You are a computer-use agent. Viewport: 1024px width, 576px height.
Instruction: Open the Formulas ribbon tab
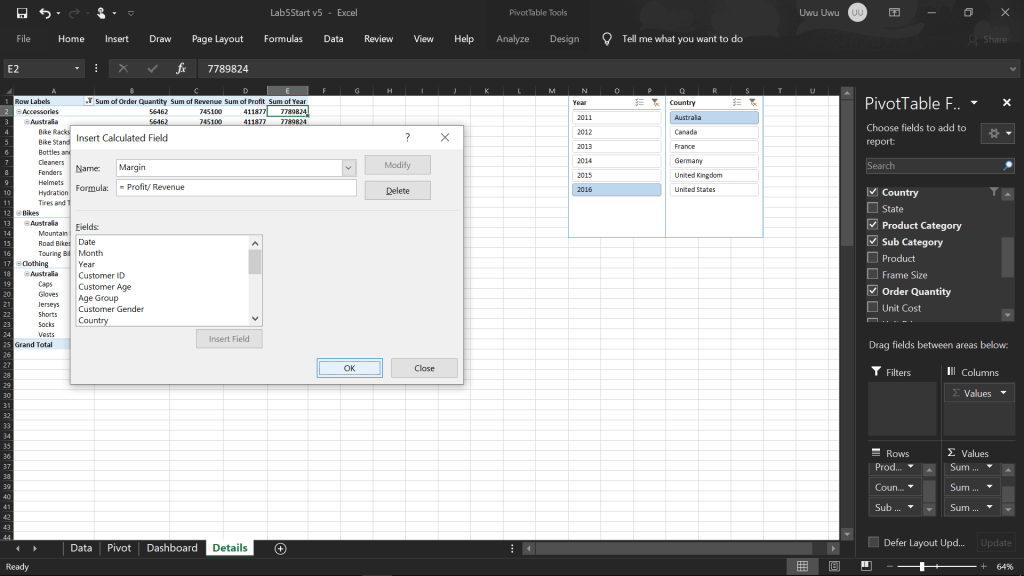(283, 39)
